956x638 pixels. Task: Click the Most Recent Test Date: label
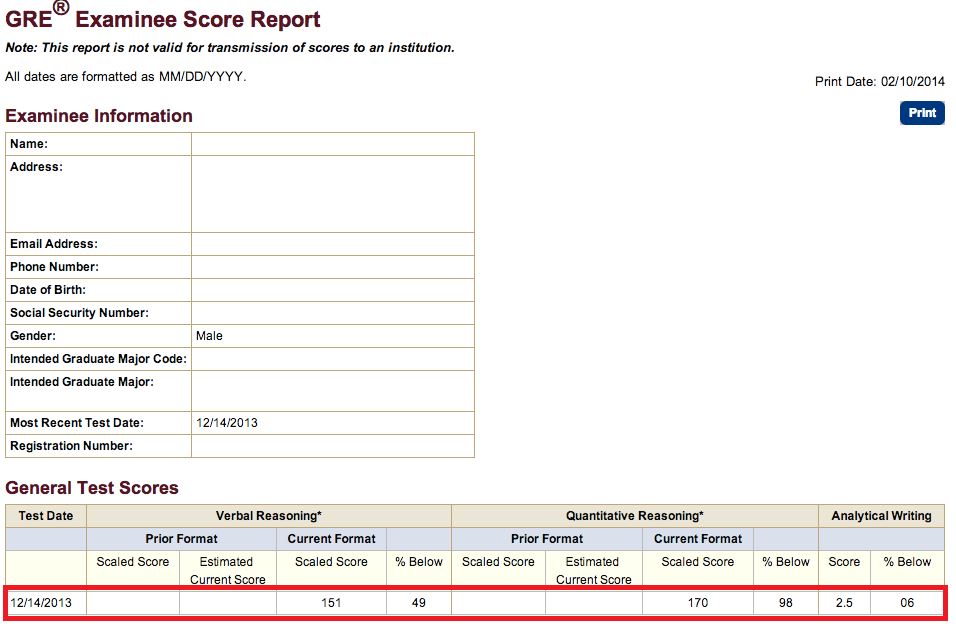77,423
